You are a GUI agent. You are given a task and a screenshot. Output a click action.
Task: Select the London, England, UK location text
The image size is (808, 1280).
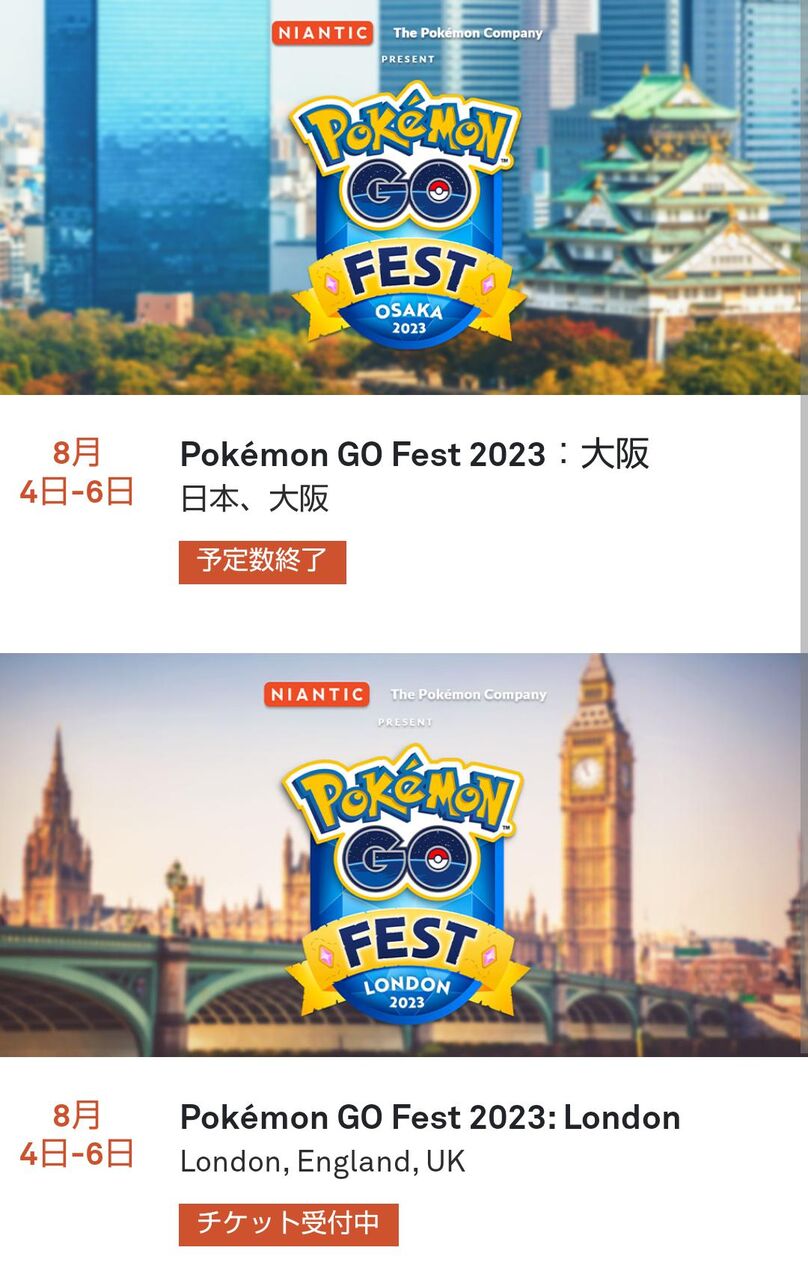point(323,1162)
